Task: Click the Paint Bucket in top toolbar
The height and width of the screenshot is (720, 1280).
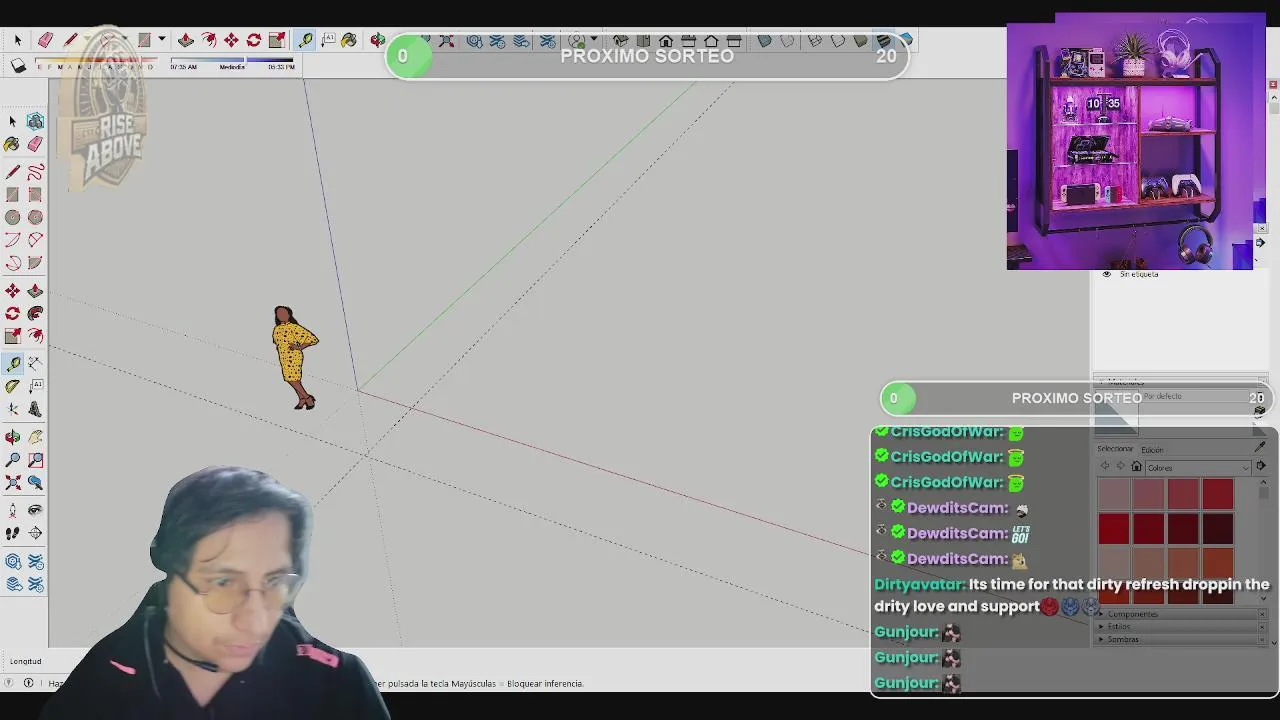Action: click(349, 40)
